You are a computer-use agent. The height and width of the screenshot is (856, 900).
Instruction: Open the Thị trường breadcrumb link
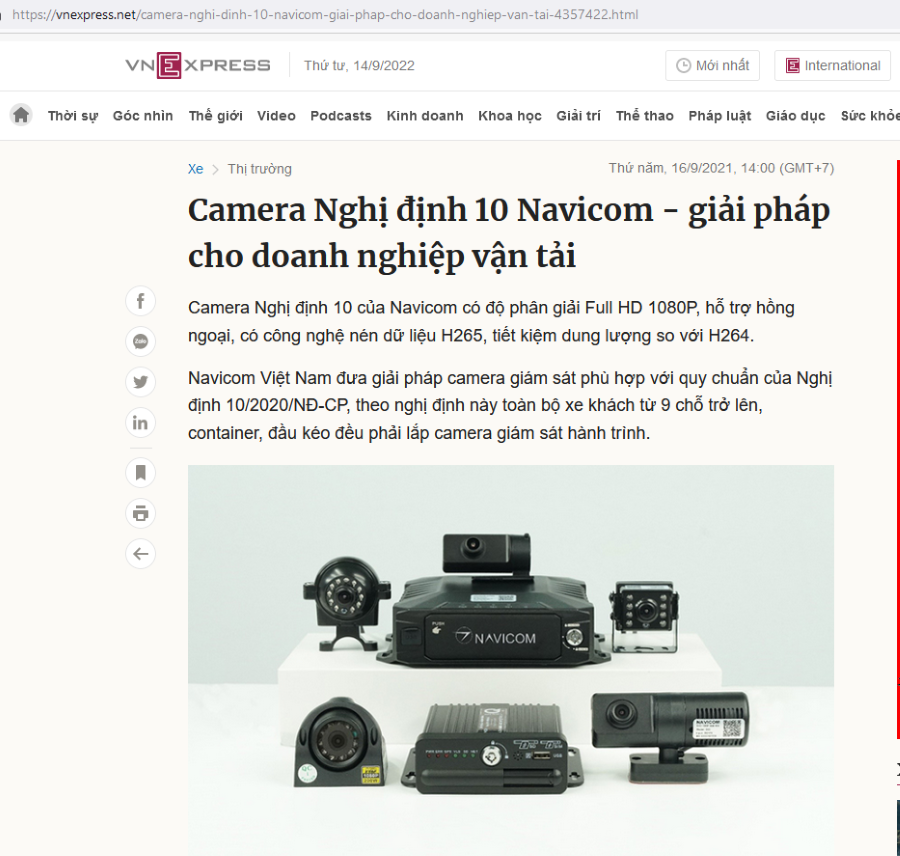click(x=259, y=169)
